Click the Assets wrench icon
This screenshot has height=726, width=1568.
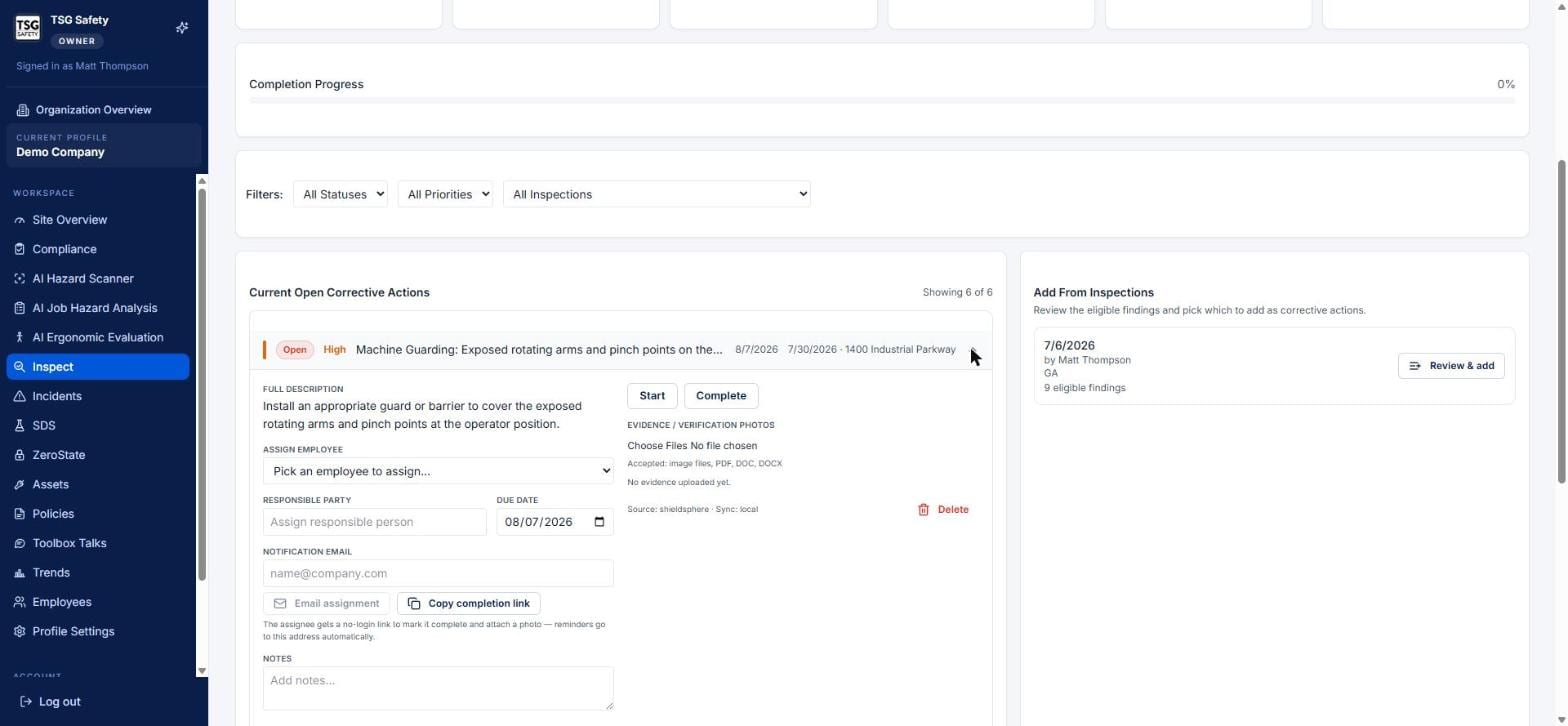20,485
